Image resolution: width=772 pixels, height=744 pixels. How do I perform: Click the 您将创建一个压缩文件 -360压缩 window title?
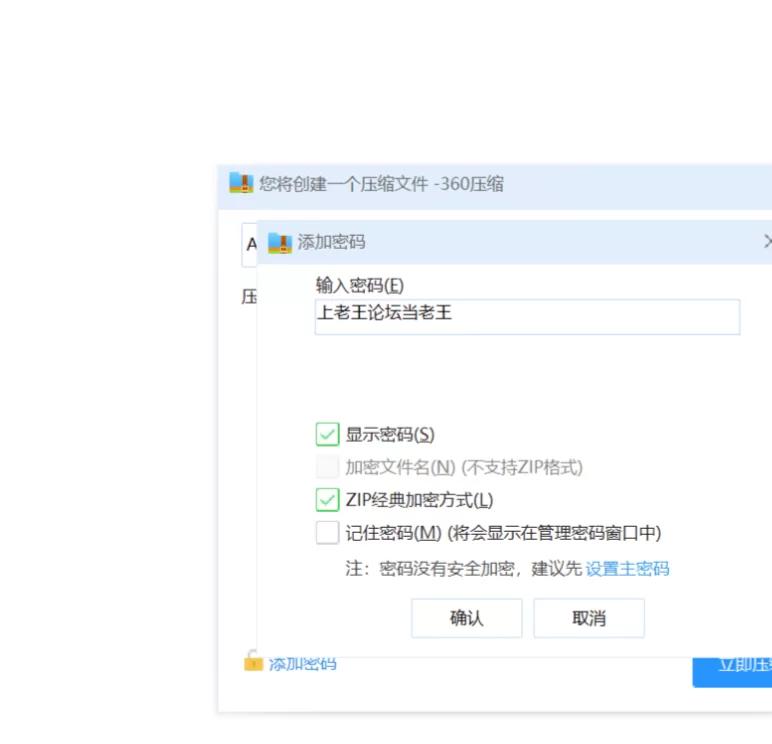[382, 184]
